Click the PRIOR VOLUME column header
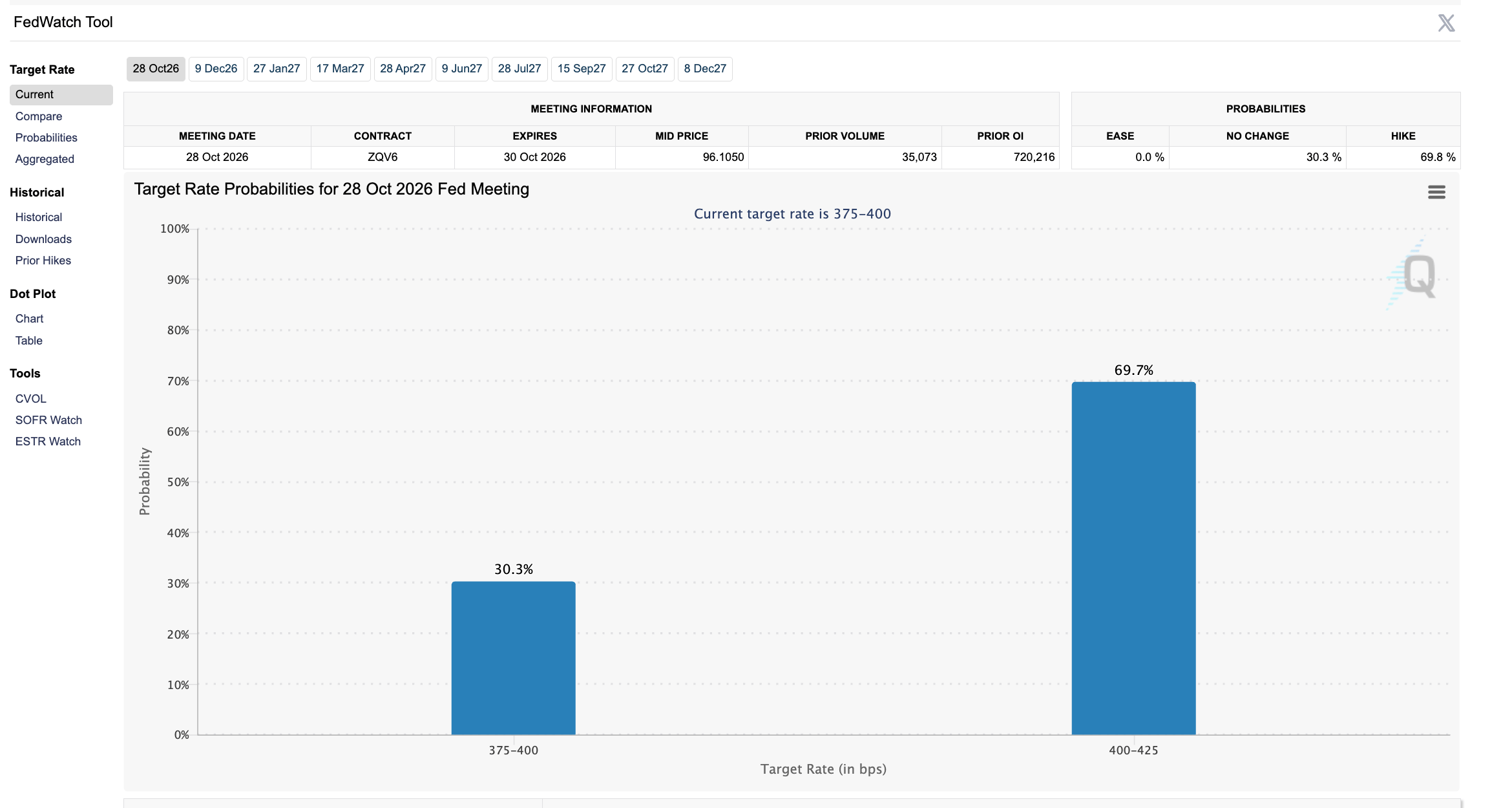The height and width of the screenshot is (808, 1512). (x=845, y=136)
